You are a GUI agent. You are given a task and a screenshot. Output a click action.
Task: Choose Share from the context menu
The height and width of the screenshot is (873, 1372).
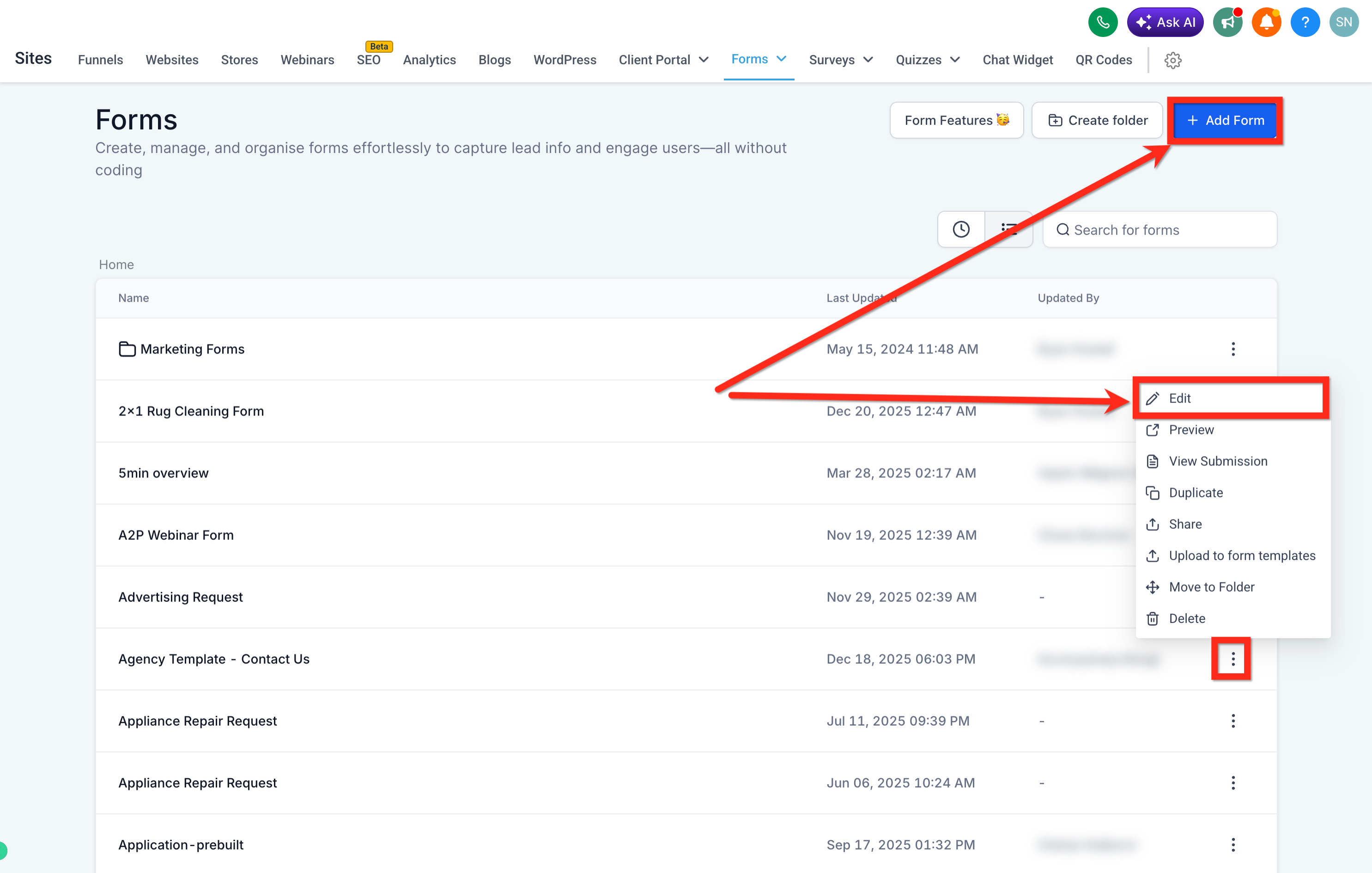coord(1233,524)
